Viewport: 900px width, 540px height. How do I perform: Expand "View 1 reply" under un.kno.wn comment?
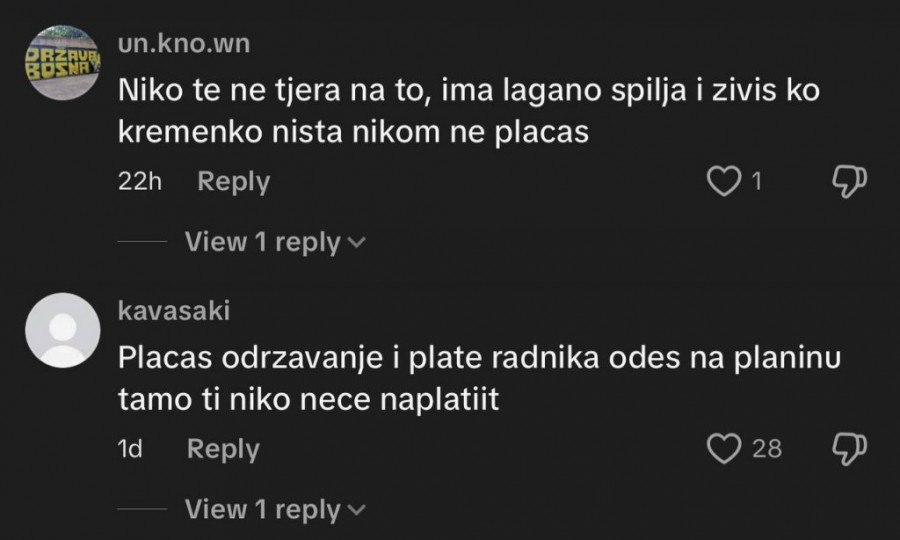263,241
